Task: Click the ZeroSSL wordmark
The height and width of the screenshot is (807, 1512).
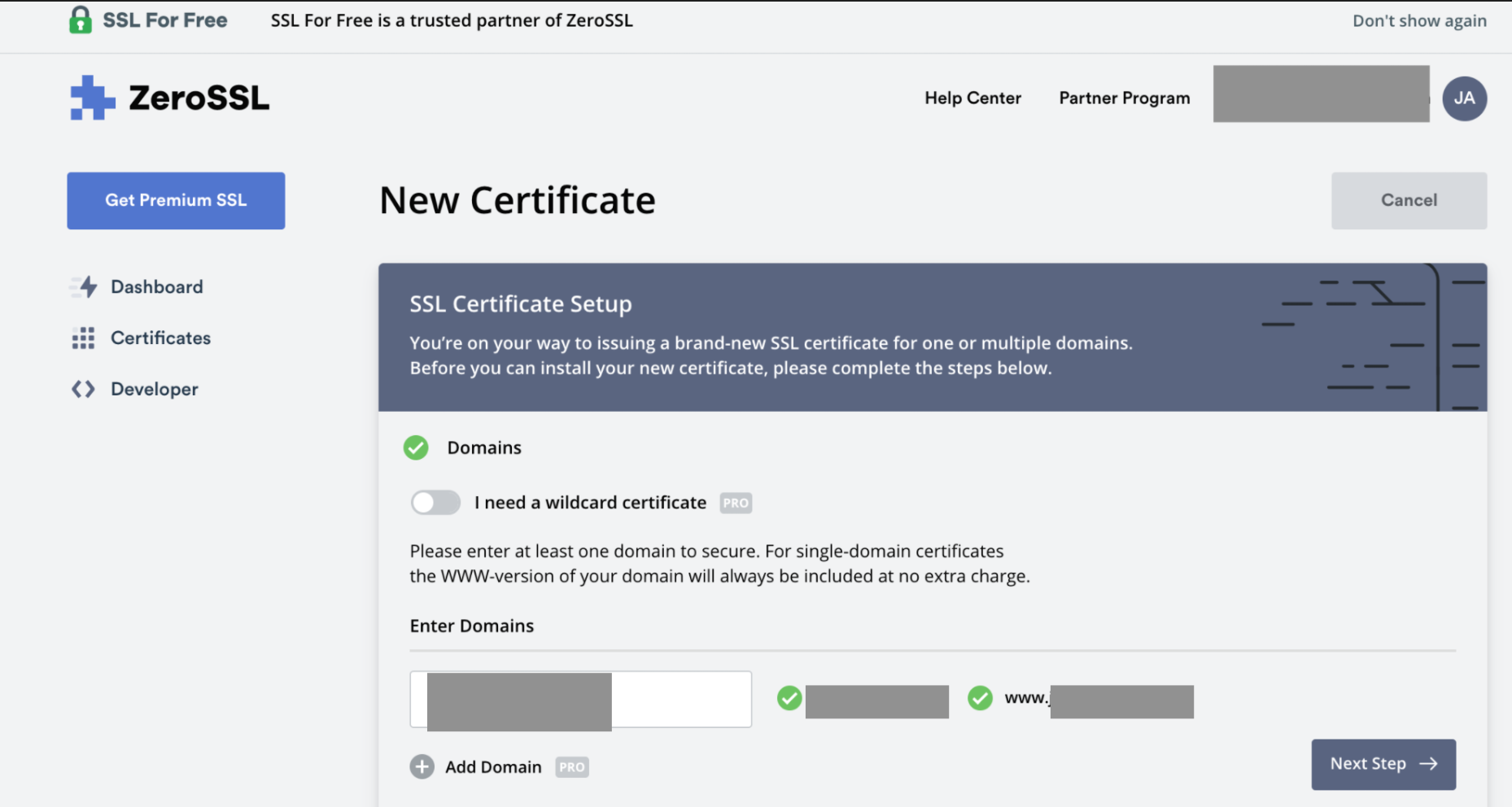Action: 199,98
